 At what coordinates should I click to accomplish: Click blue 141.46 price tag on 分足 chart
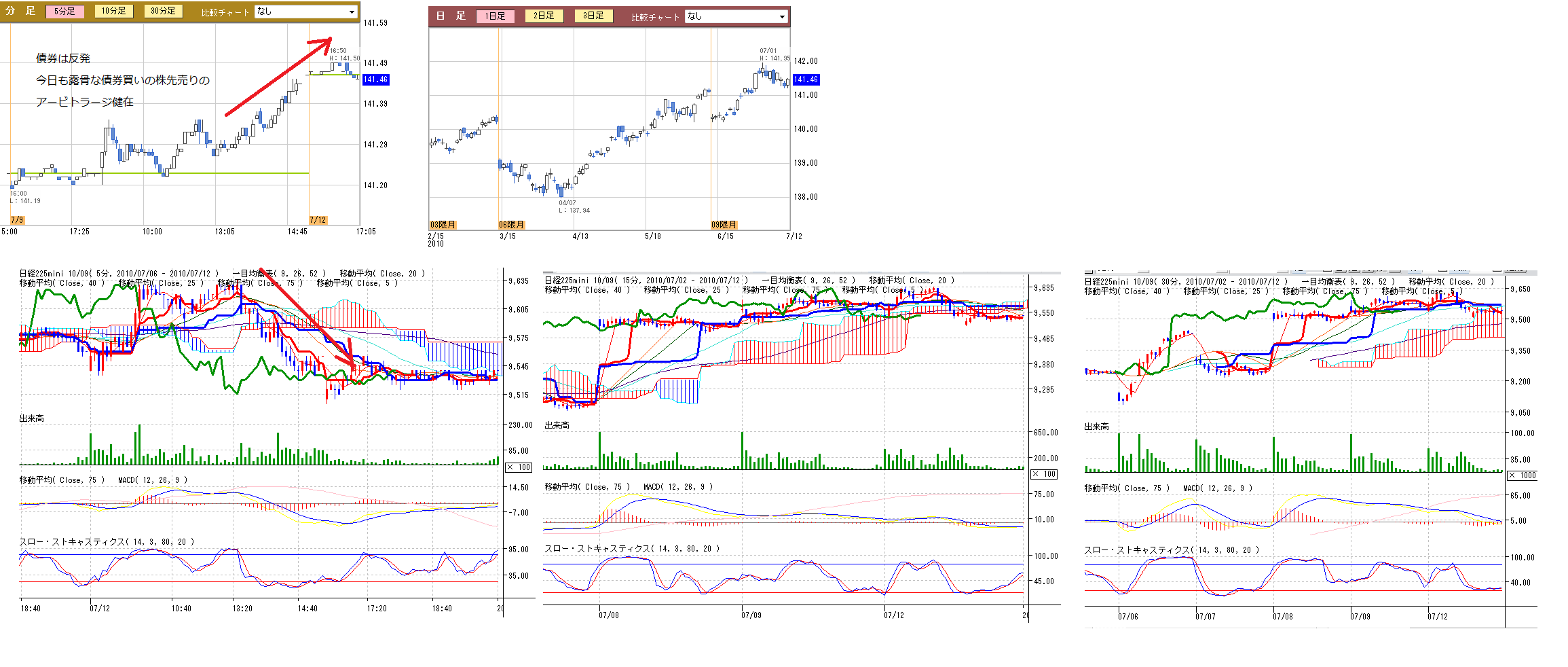coord(375,80)
